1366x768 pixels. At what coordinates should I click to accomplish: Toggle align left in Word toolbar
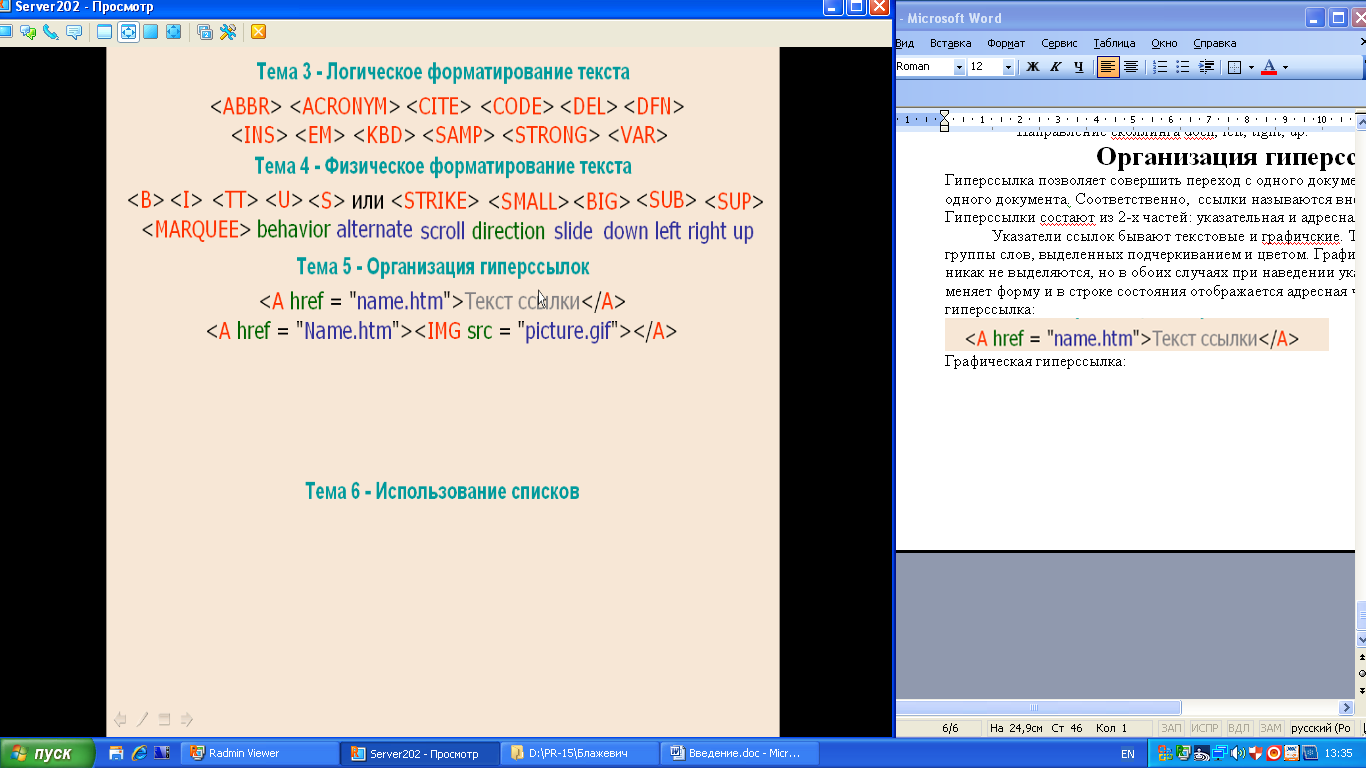pyautogui.click(x=1108, y=67)
